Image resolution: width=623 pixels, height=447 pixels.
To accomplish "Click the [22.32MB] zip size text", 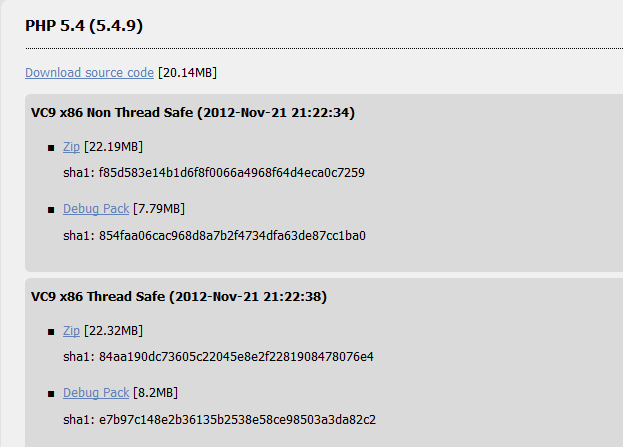I will point(113,331).
